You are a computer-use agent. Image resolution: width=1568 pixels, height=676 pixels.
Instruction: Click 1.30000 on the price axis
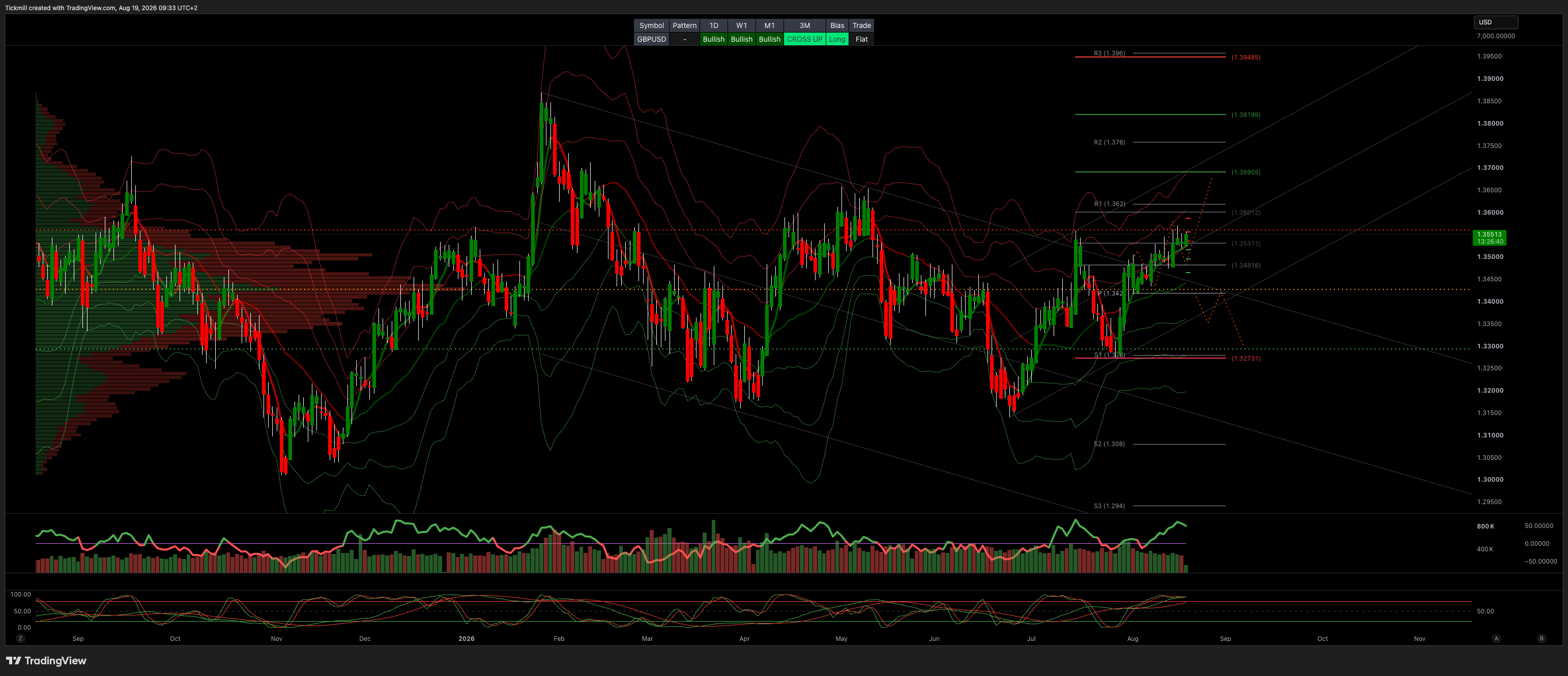(1490, 480)
